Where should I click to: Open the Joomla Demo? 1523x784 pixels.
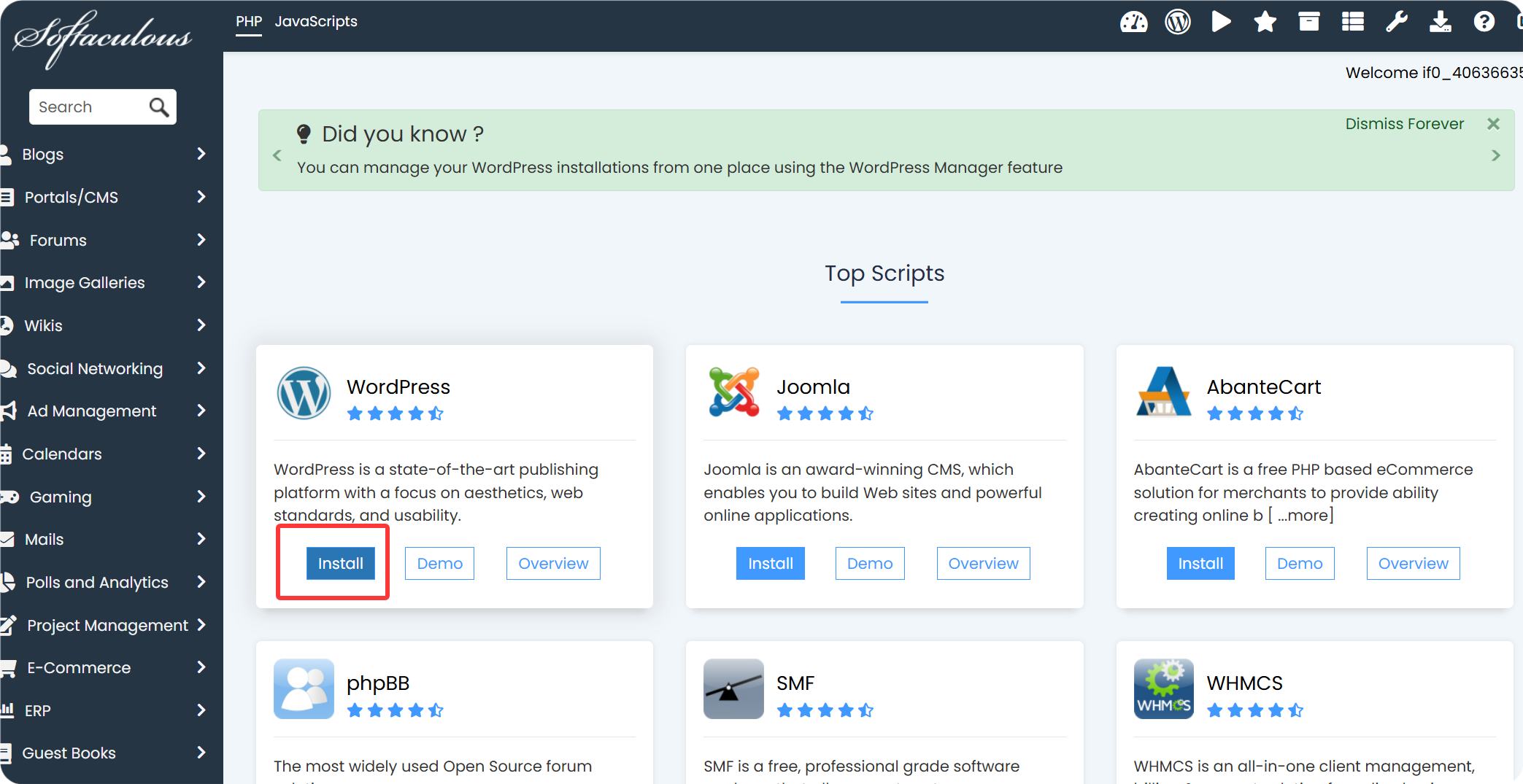(869, 564)
